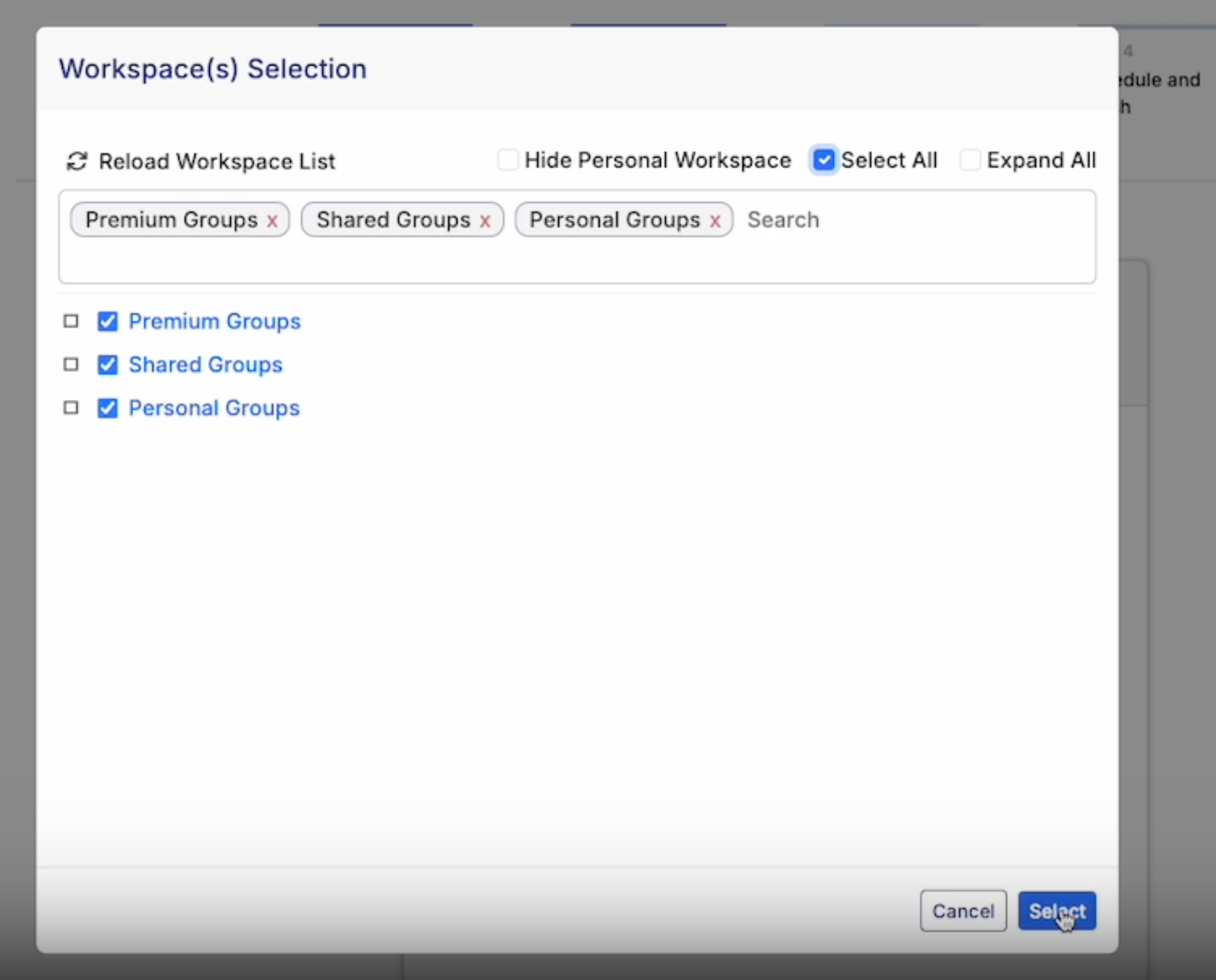Click the Reload Workspace List refresh icon

coord(76,162)
